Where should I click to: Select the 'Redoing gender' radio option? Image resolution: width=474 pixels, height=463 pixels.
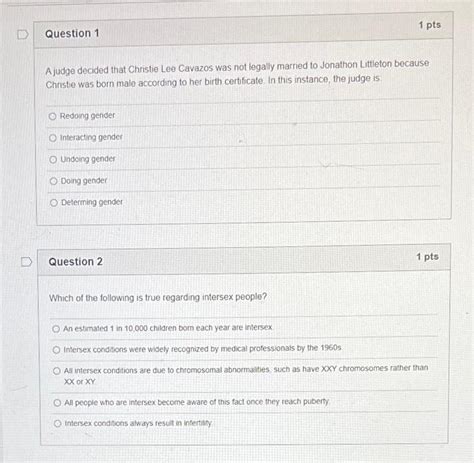pyautogui.click(x=52, y=116)
